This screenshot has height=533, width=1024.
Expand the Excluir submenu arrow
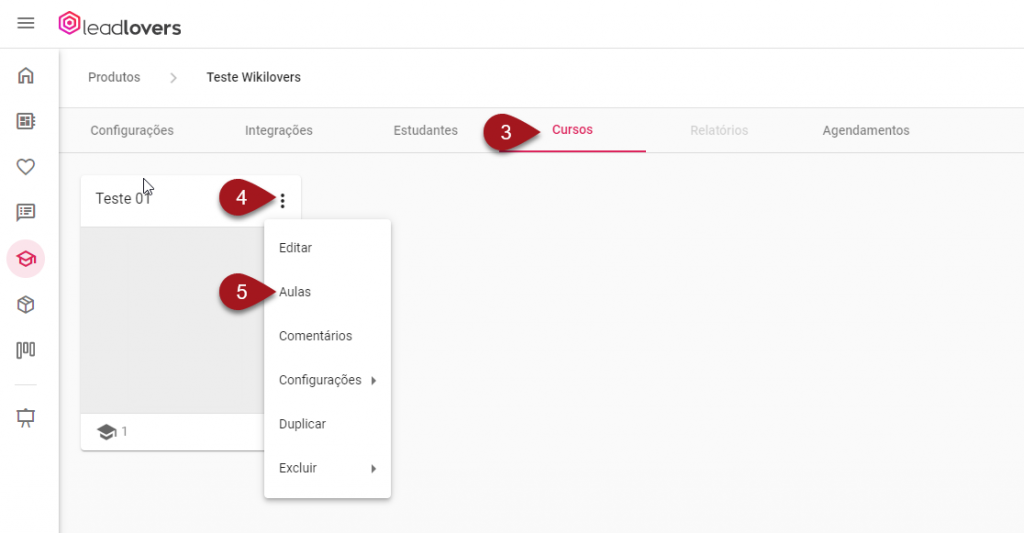[373, 469]
